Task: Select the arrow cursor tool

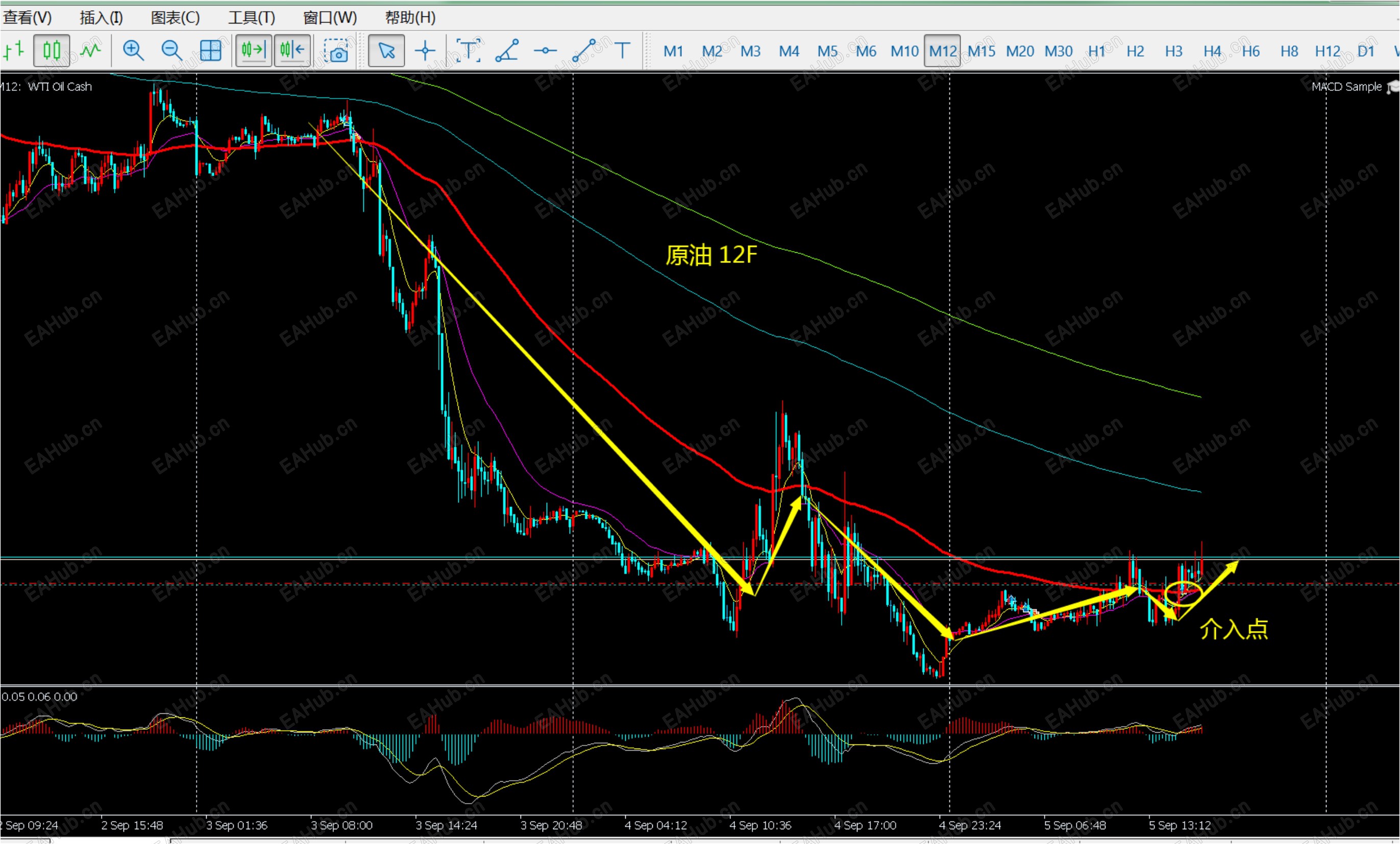Action: (386, 51)
